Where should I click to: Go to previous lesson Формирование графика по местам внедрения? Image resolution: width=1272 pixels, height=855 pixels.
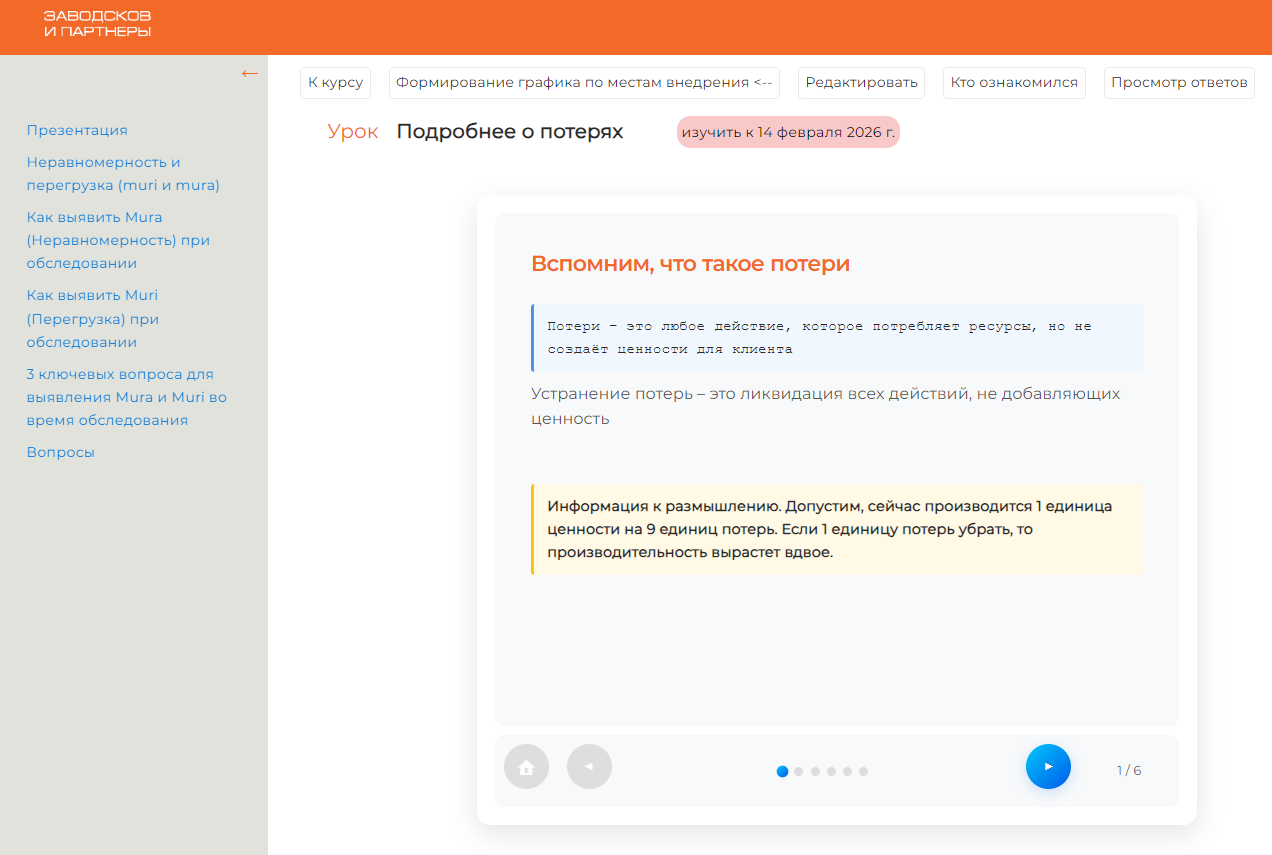click(x=584, y=83)
